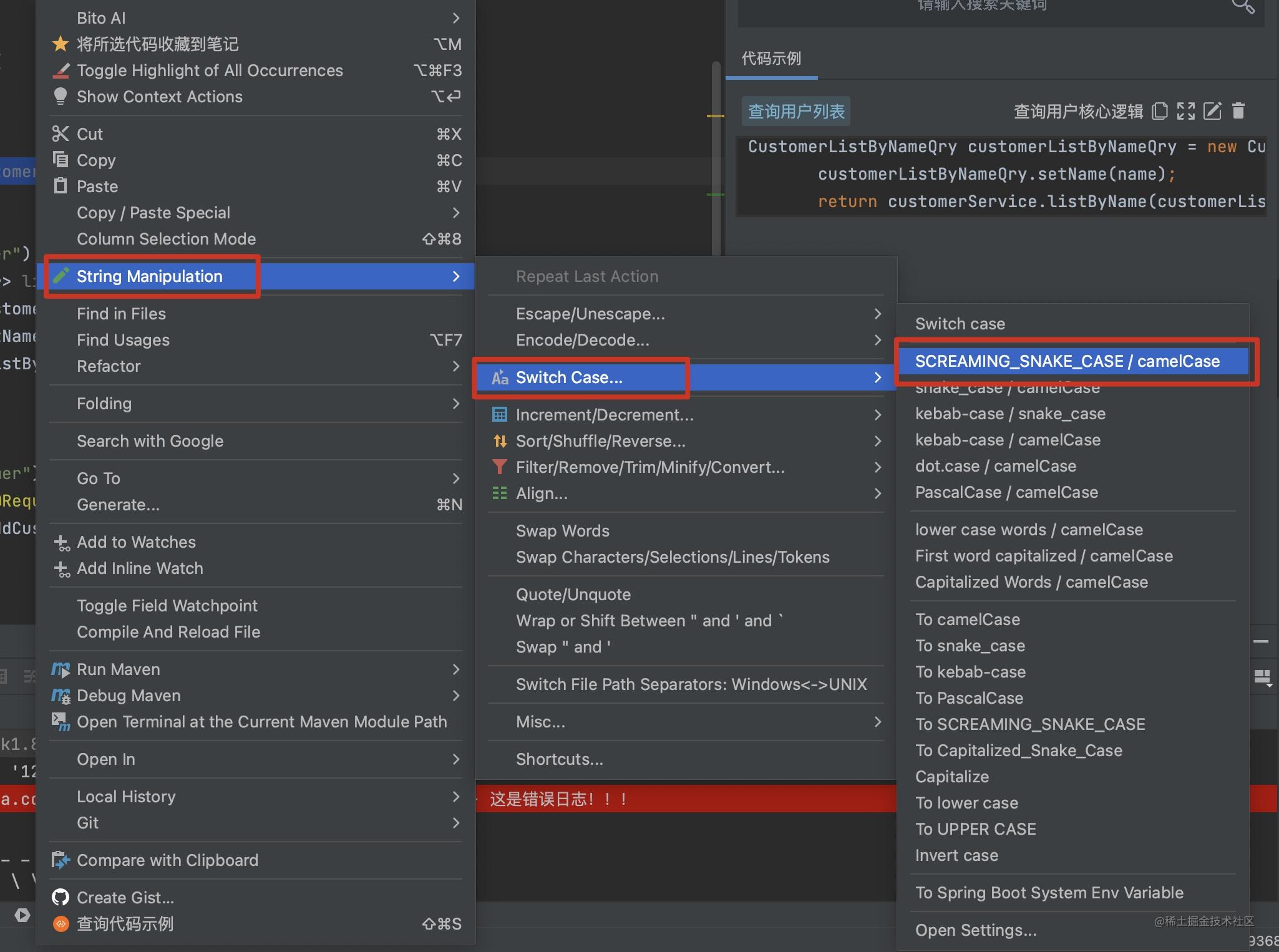Select Search with Google
This screenshot has height=952, width=1279.
[256, 441]
